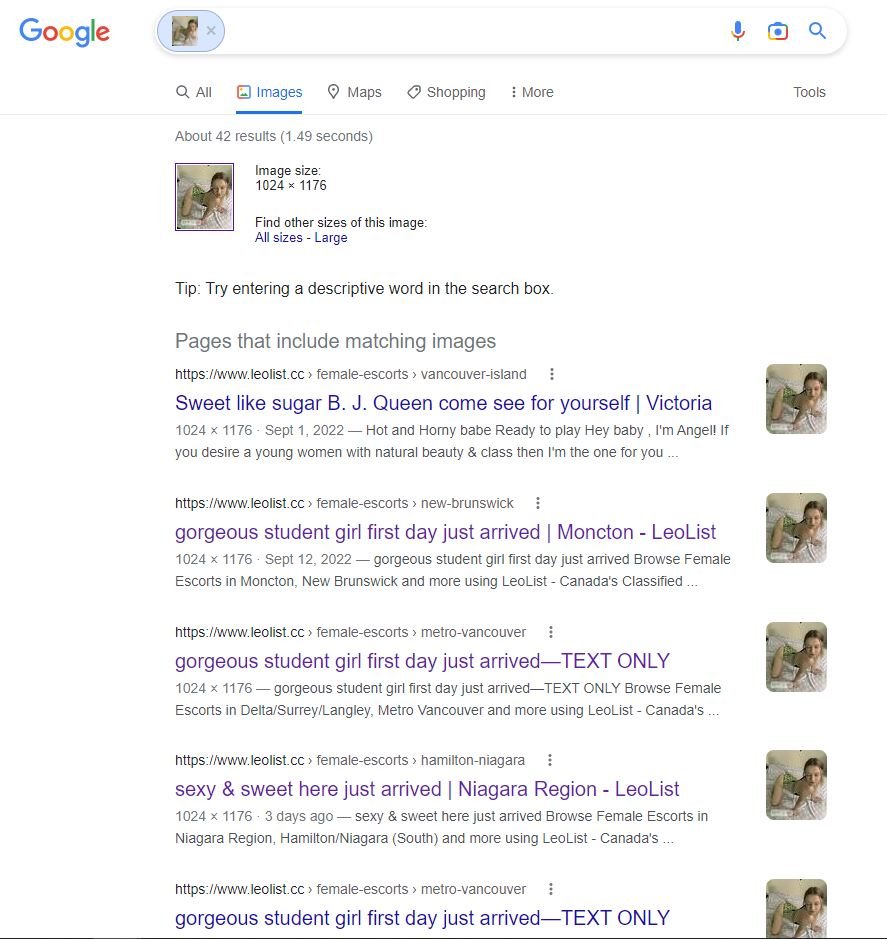Switch to the Shopping tab
Screen dimensions: 887x939
(446, 92)
